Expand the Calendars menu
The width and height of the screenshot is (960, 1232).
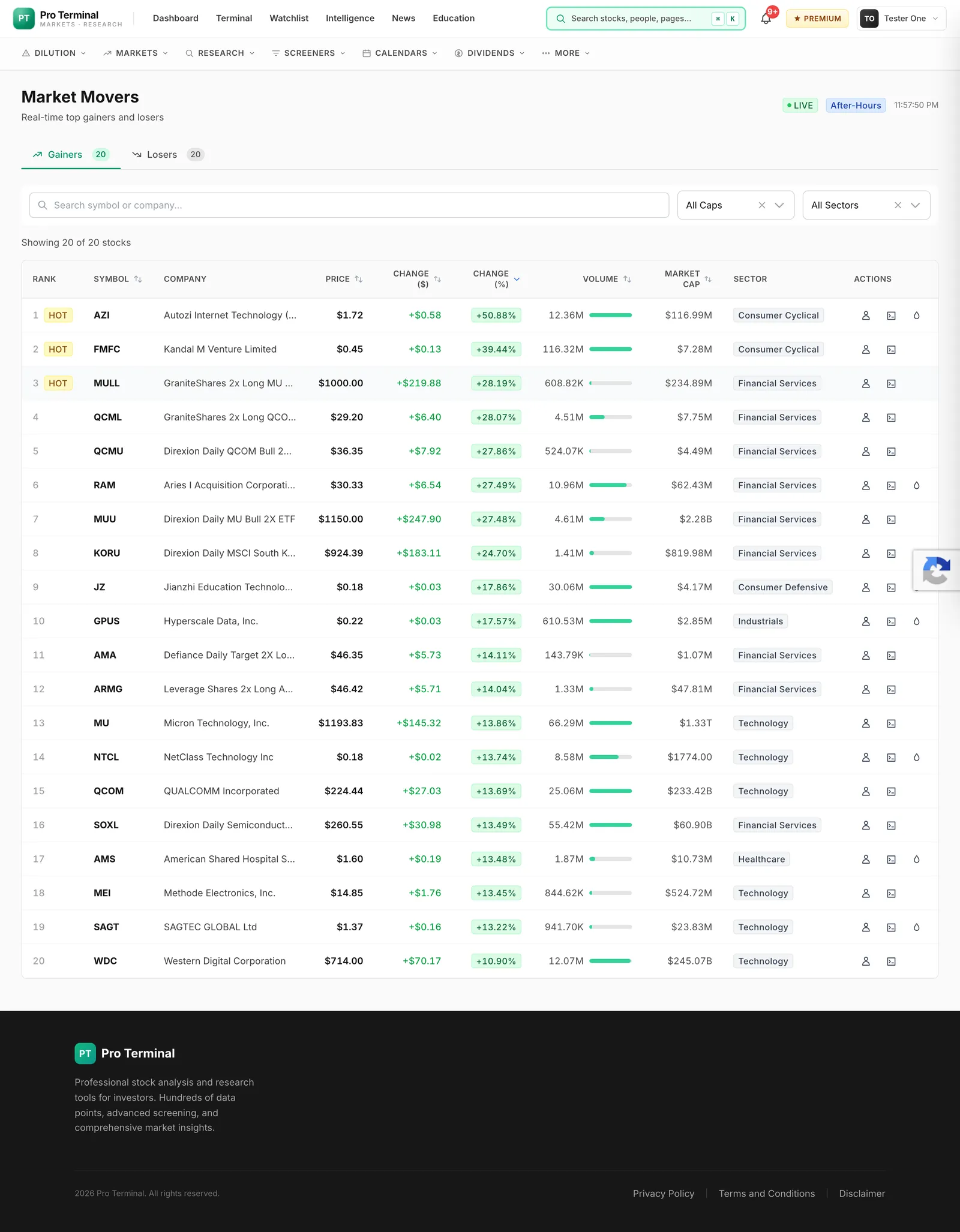400,53
